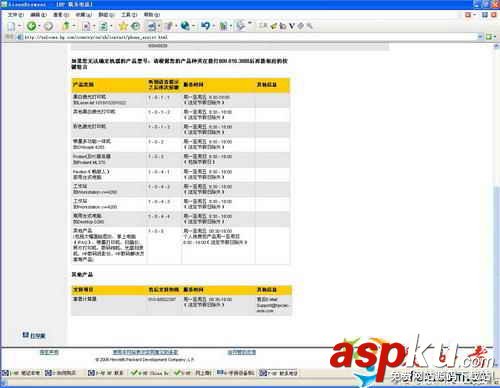Open the 帮助(H) menu
500x388 pixels.
click(x=152, y=15)
